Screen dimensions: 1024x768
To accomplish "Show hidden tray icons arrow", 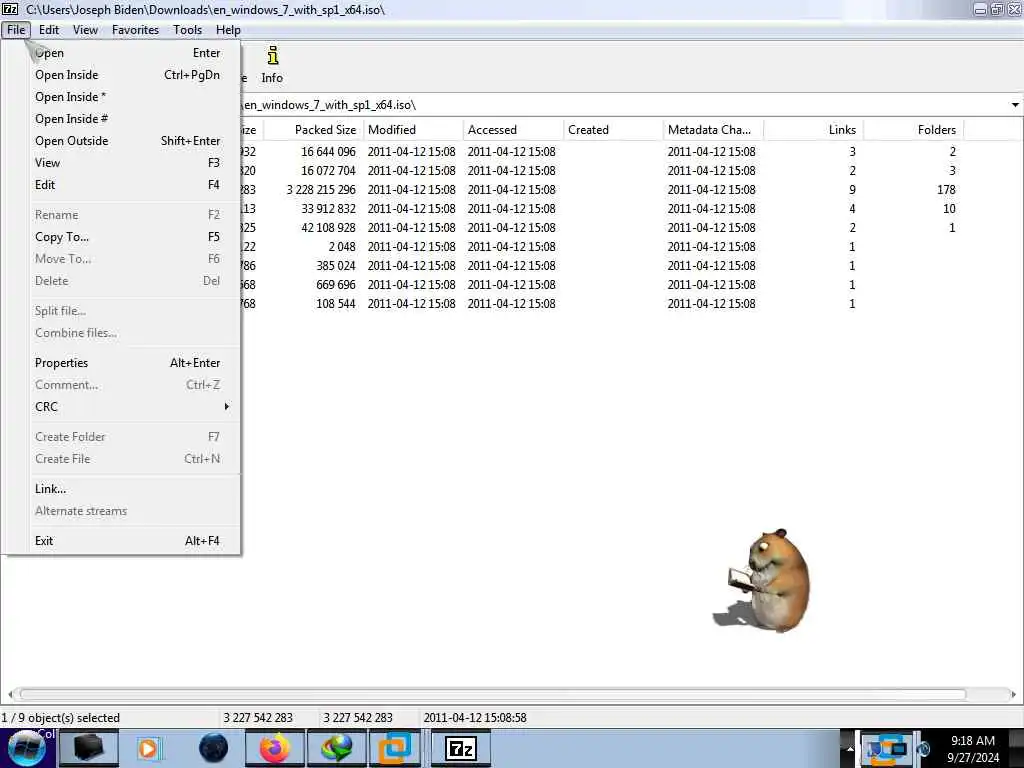I will click(x=850, y=748).
